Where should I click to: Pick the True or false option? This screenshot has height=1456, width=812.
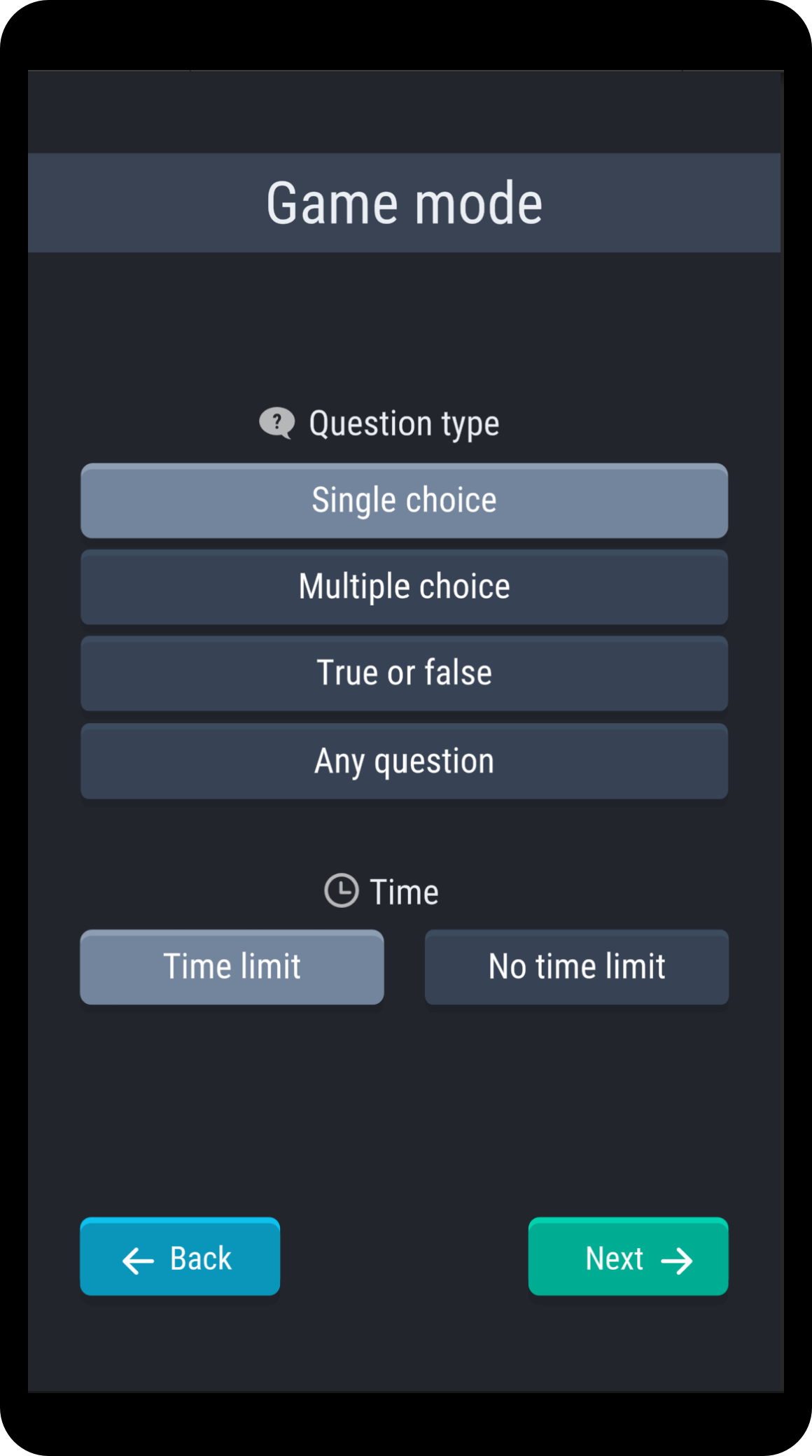pos(404,673)
